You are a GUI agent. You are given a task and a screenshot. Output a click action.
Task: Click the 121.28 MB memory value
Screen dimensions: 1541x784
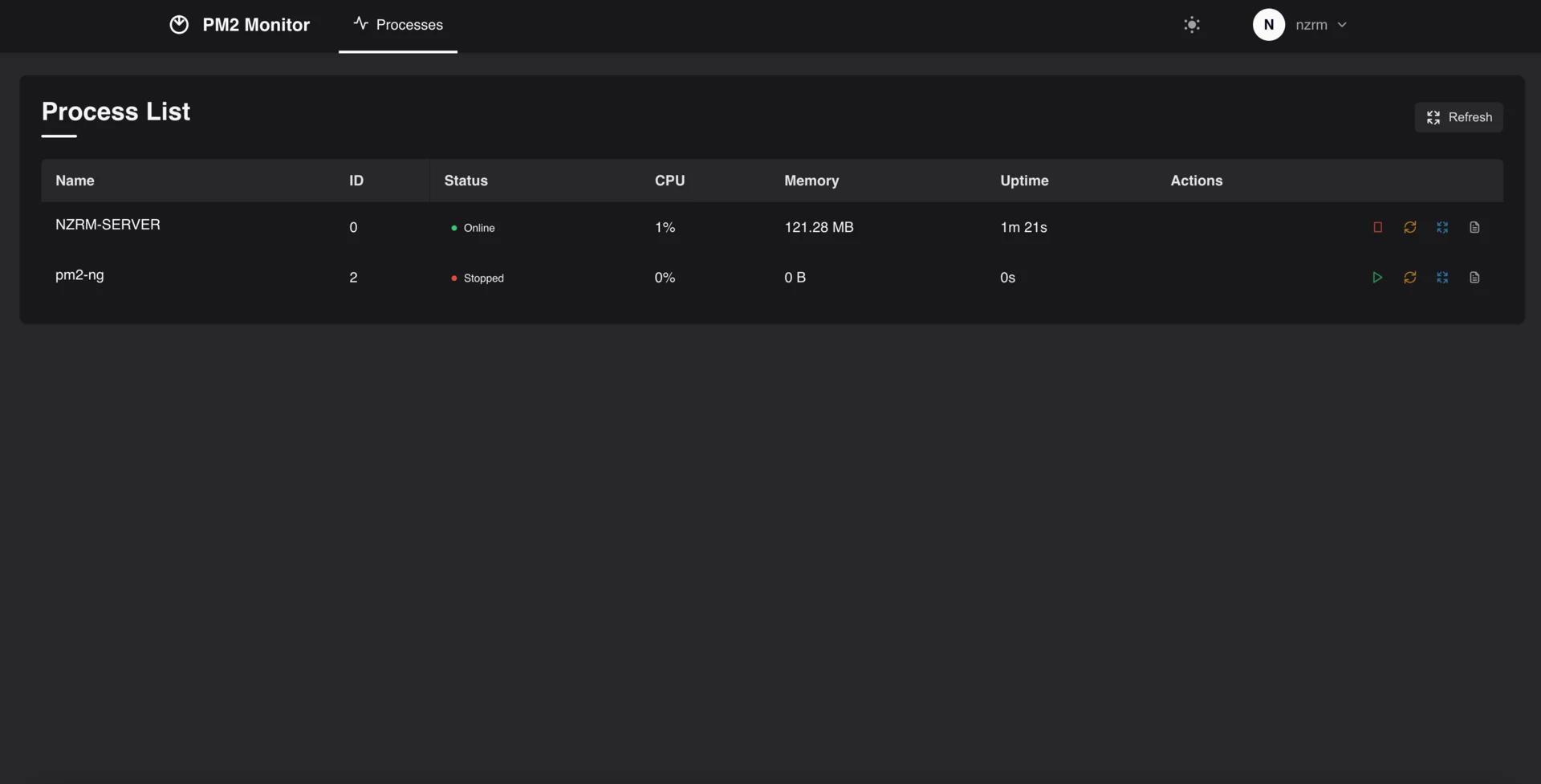click(819, 227)
